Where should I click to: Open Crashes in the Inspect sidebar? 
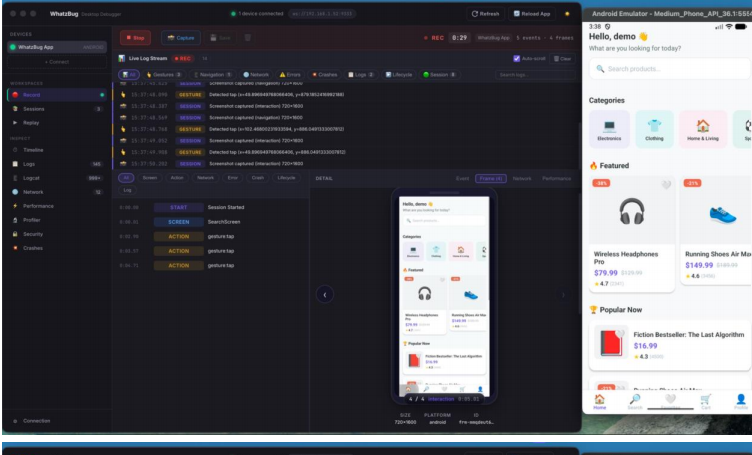click(x=57, y=248)
